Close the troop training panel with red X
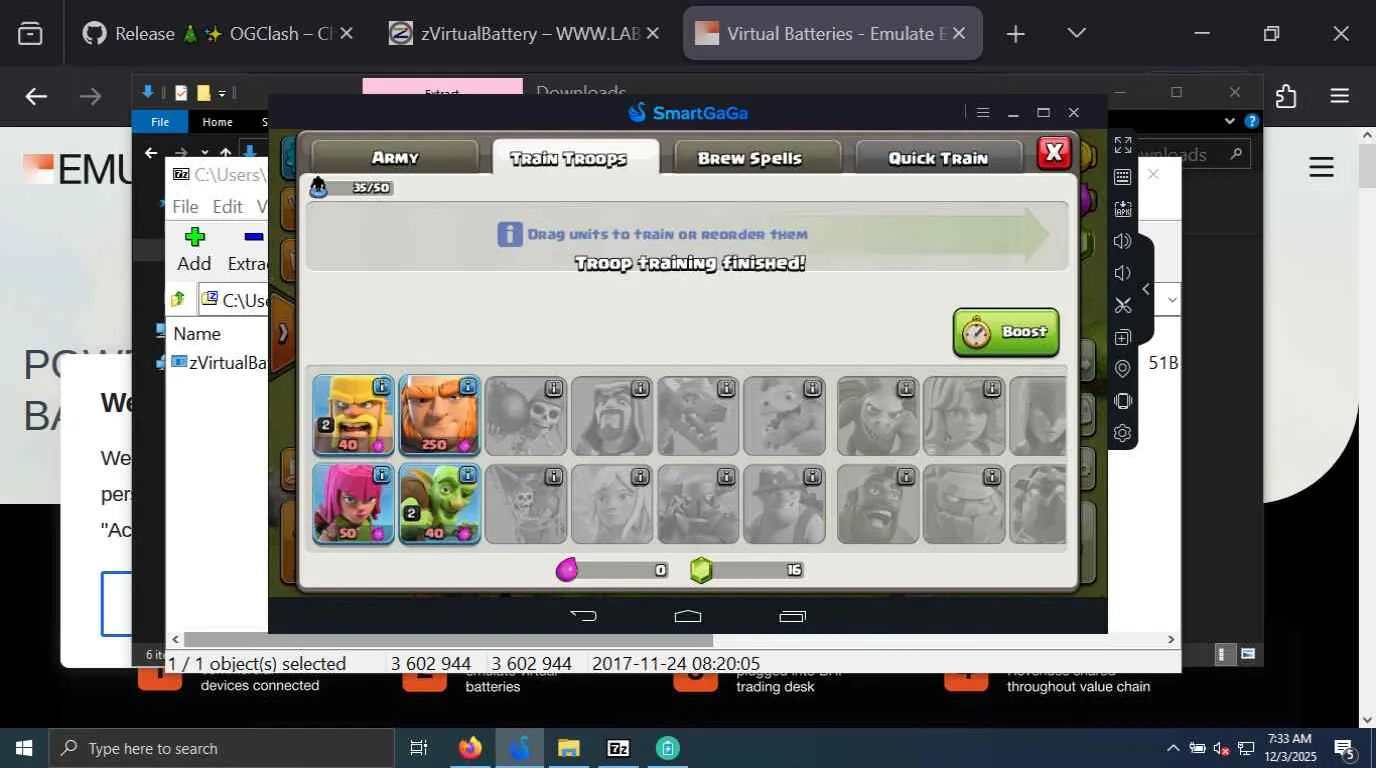 click(x=1054, y=153)
